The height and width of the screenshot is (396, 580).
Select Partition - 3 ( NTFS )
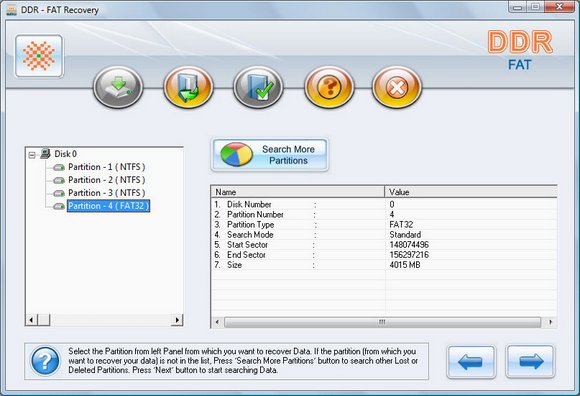tap(107, 193)
